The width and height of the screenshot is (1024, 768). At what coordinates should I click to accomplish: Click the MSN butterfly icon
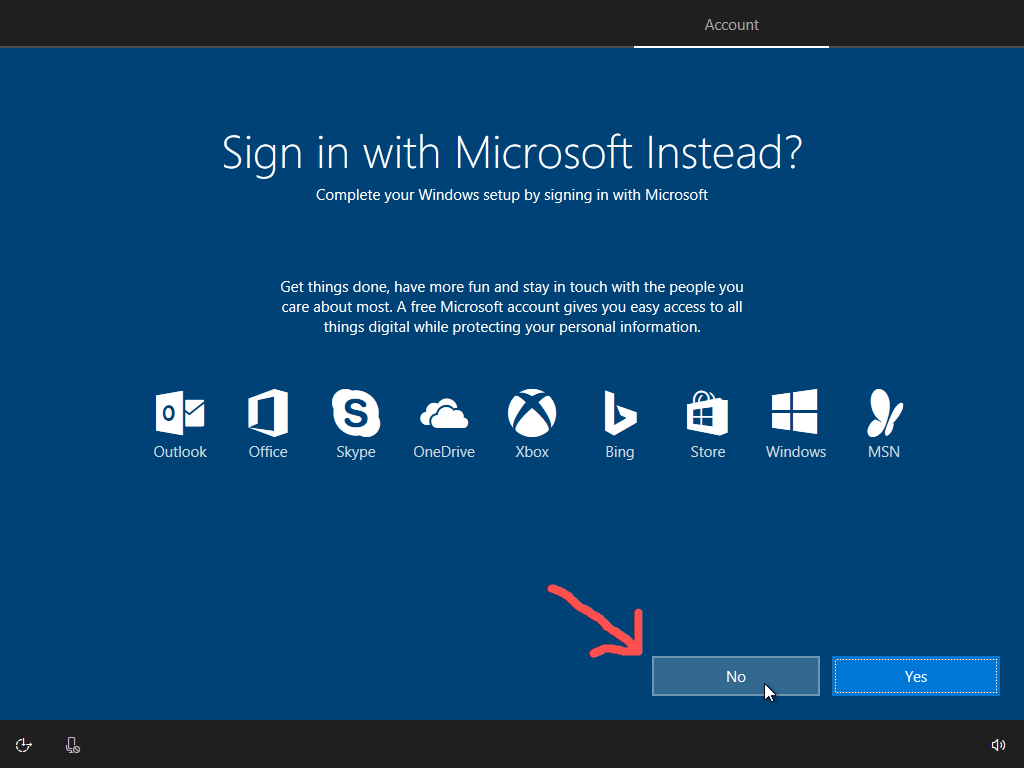tap(884, 413)
